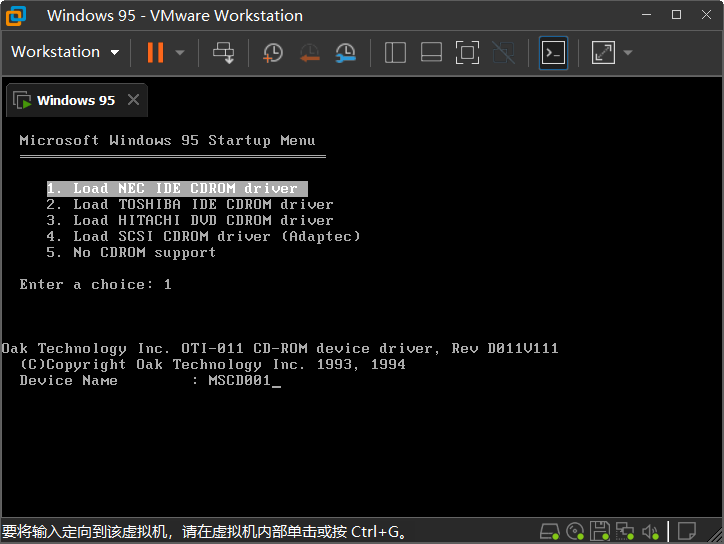Click the Startup Menu title text
The width and height of the screenshot is (724, 544).
coord(168,140)
